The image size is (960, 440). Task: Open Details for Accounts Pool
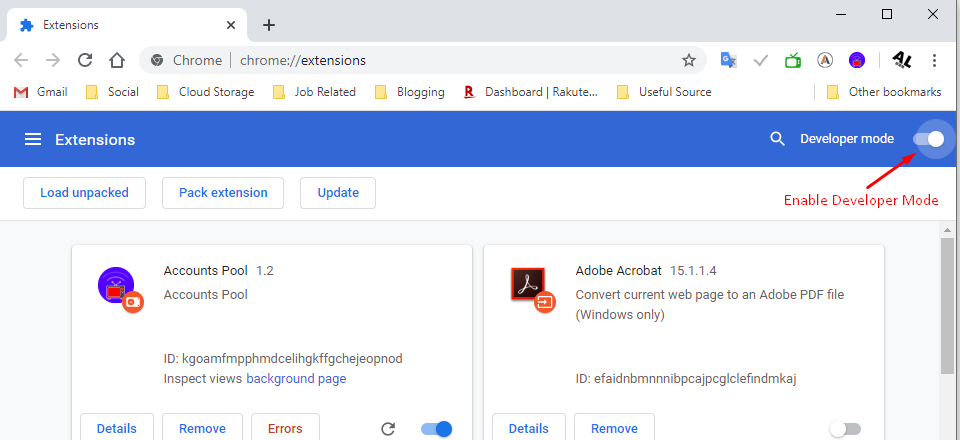[116, 428]
